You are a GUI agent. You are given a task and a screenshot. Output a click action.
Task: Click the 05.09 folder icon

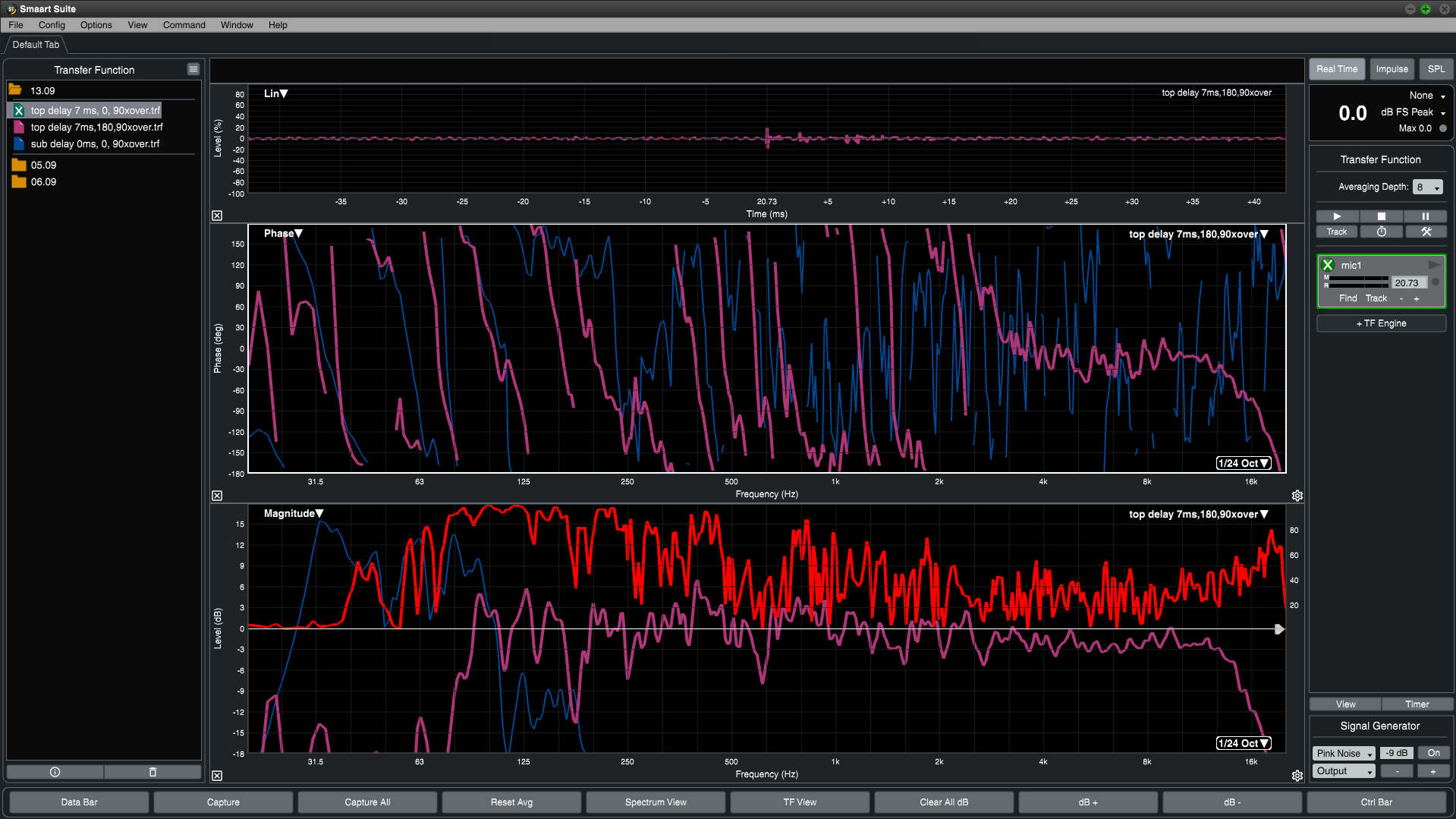[19, 165]
